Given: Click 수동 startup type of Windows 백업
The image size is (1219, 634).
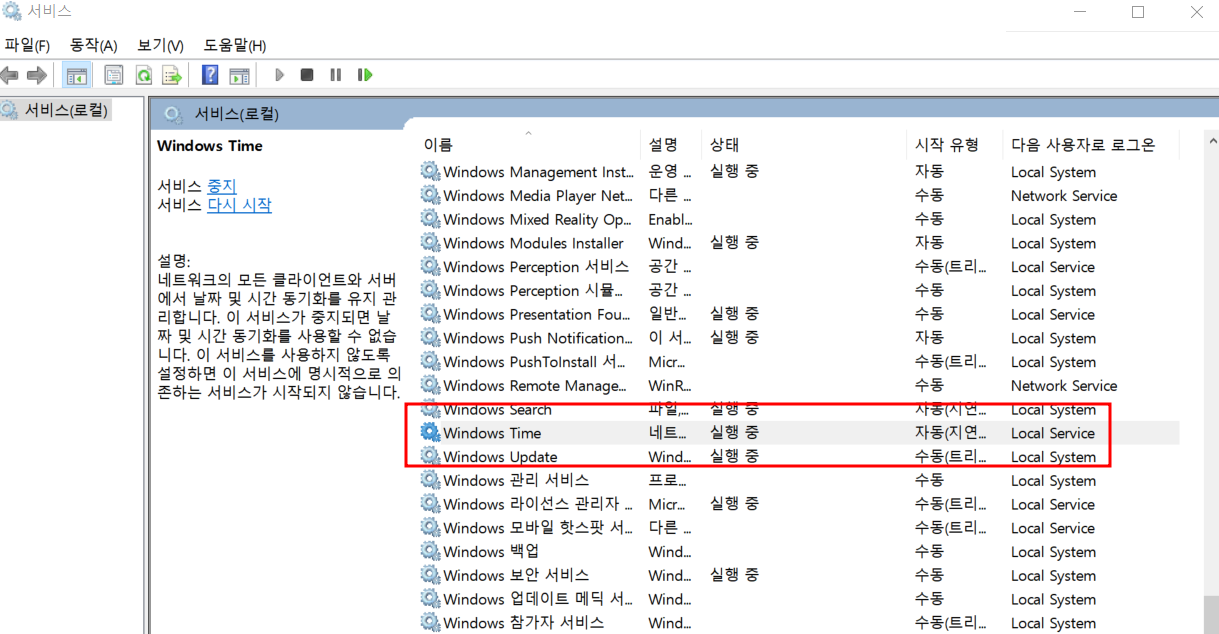Looking at the screenshot, I should (x=929, y=552).
